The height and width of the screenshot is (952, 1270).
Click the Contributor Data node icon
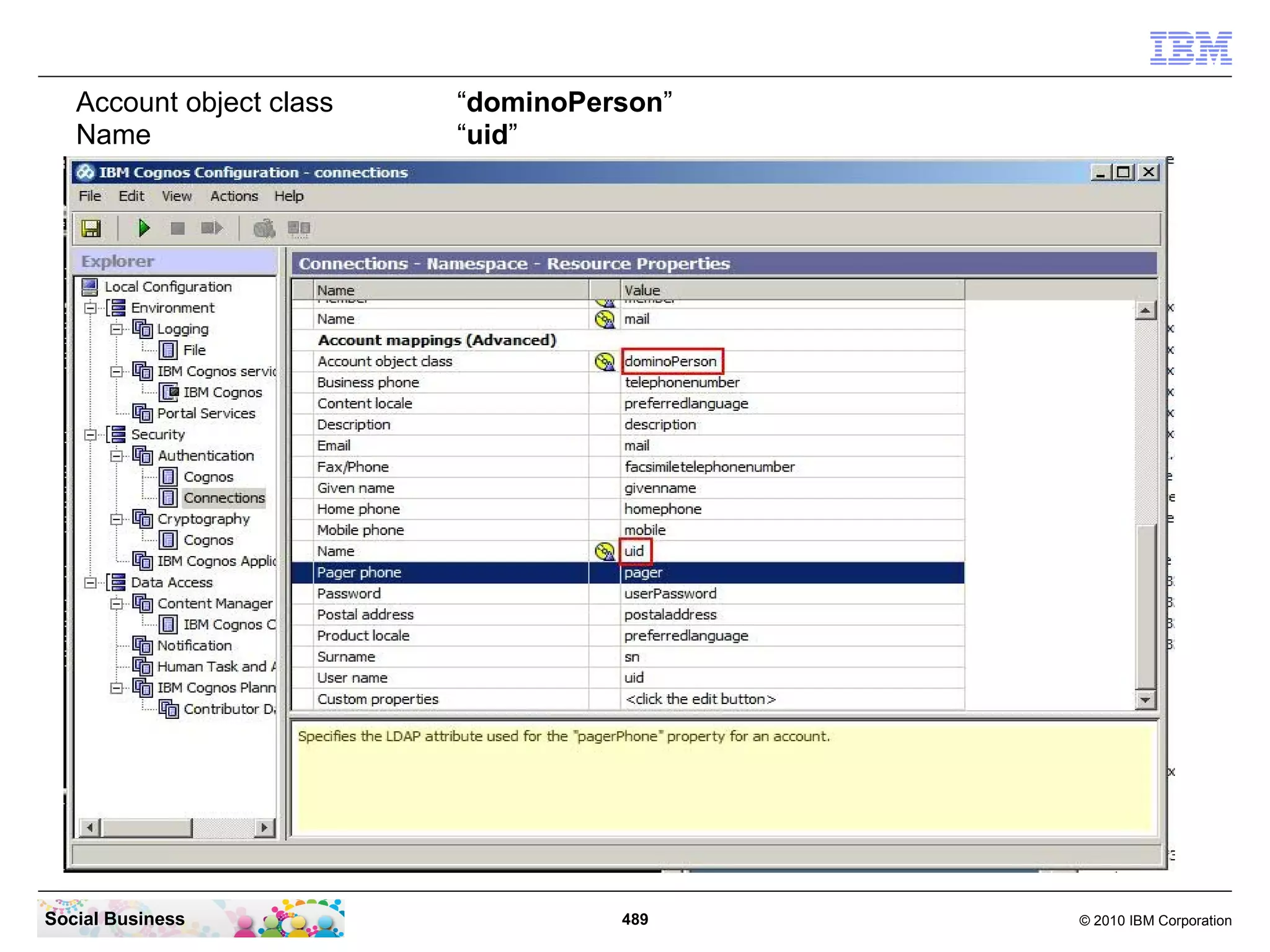(169, 708)
